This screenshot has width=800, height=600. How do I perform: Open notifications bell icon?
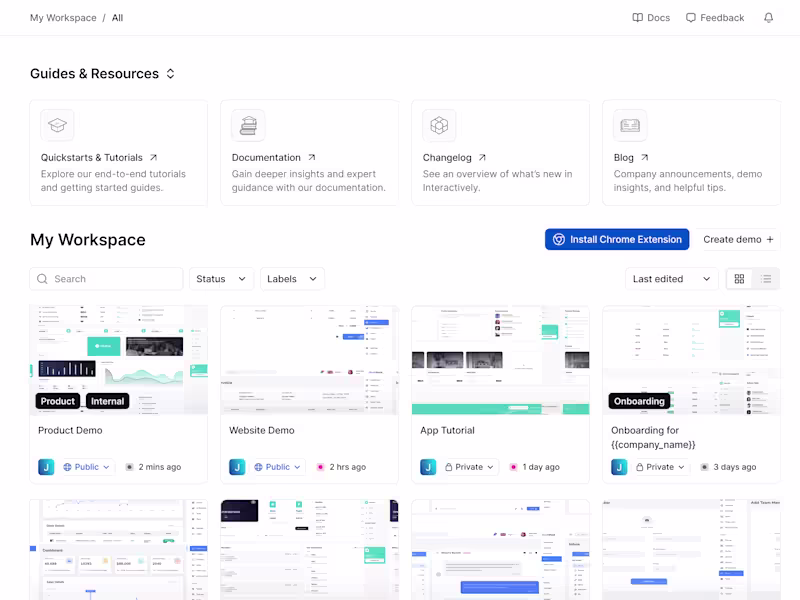pos(768,18)
